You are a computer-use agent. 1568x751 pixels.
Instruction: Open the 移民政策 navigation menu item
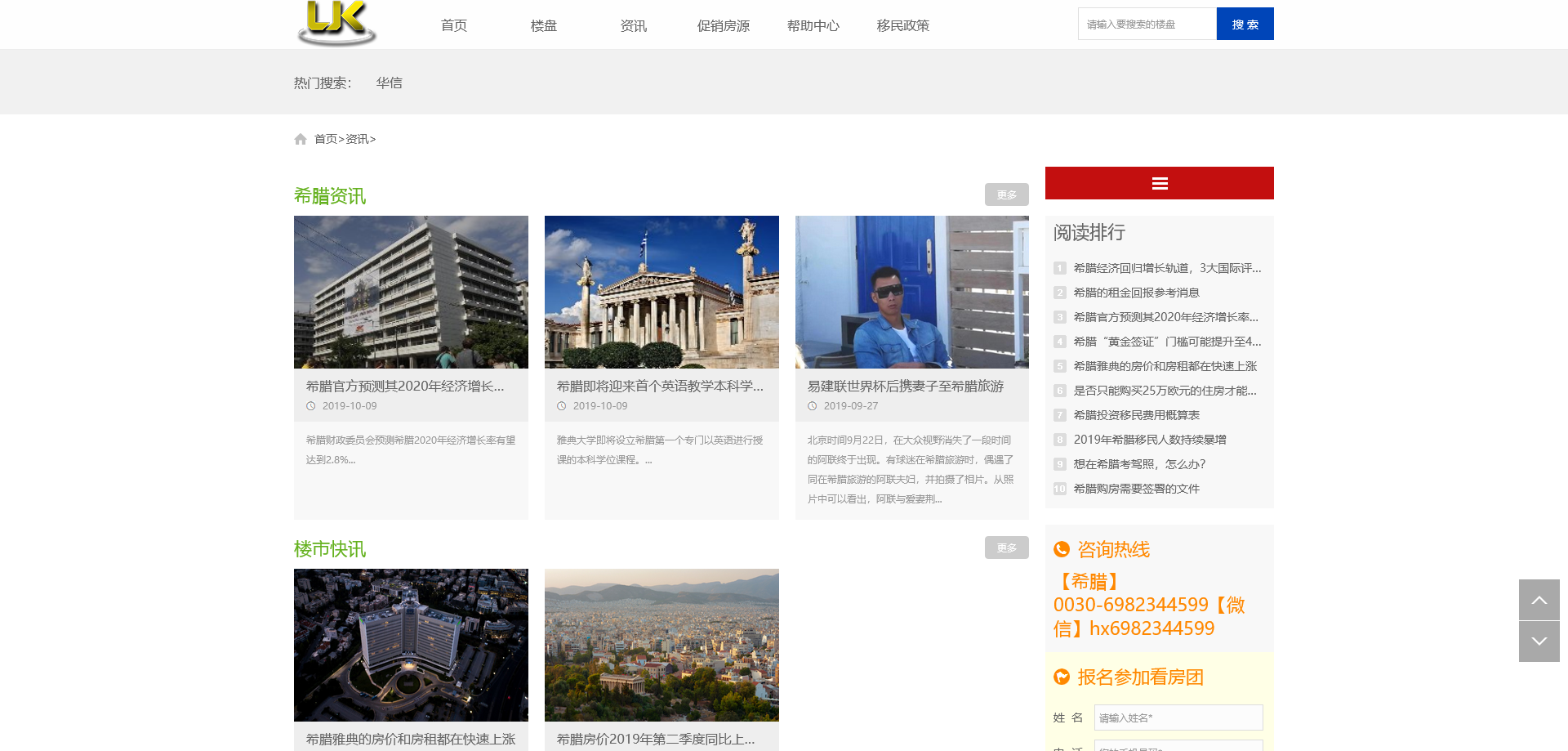[902, 25]
